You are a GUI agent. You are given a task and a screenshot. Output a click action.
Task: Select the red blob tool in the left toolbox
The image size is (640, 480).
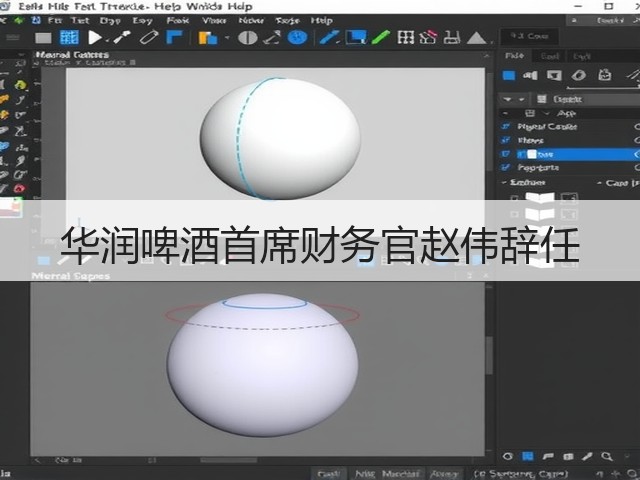coord(20,189)
